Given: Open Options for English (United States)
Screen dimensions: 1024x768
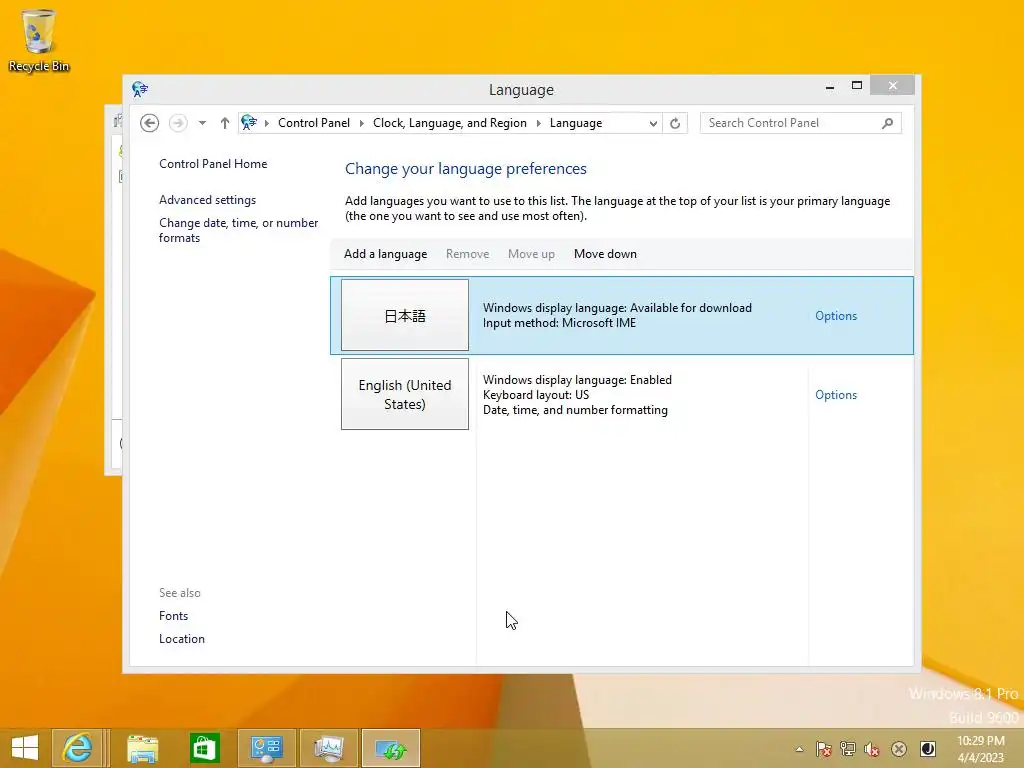Looking at the screenshot, I should tap(836, 395).
